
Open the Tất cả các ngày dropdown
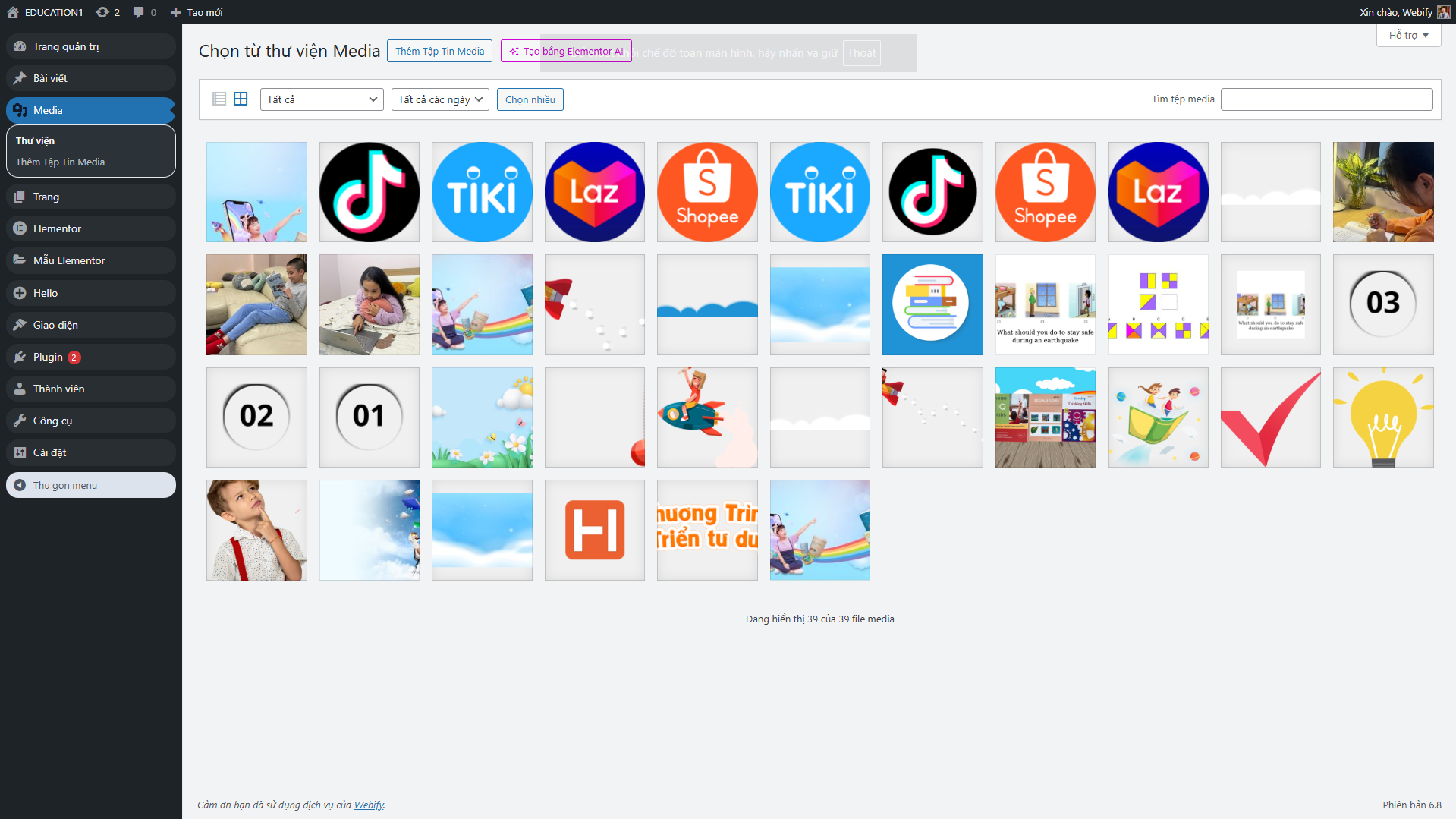click(440, 99)
